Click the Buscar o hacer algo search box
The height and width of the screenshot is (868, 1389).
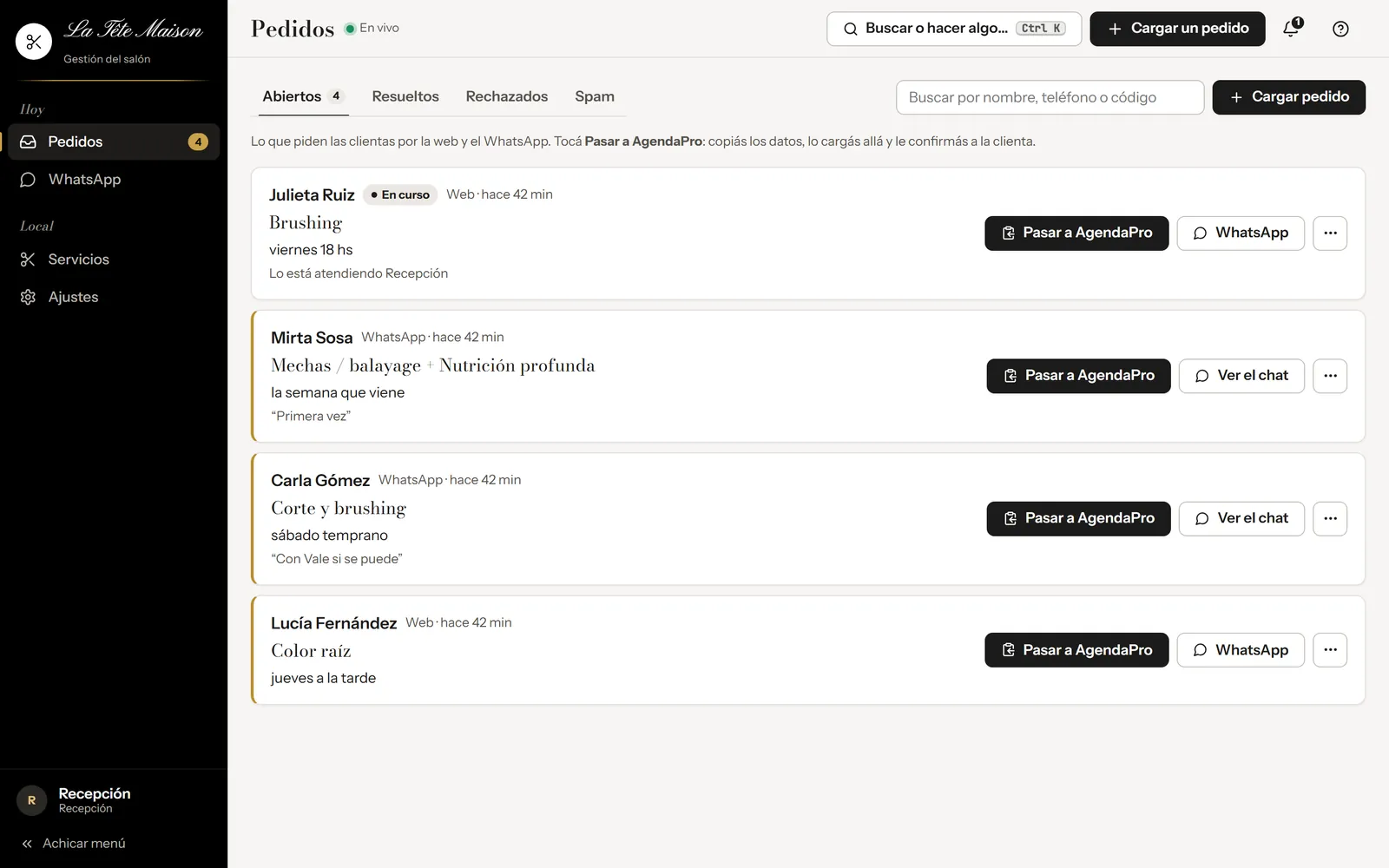point(954,29)
